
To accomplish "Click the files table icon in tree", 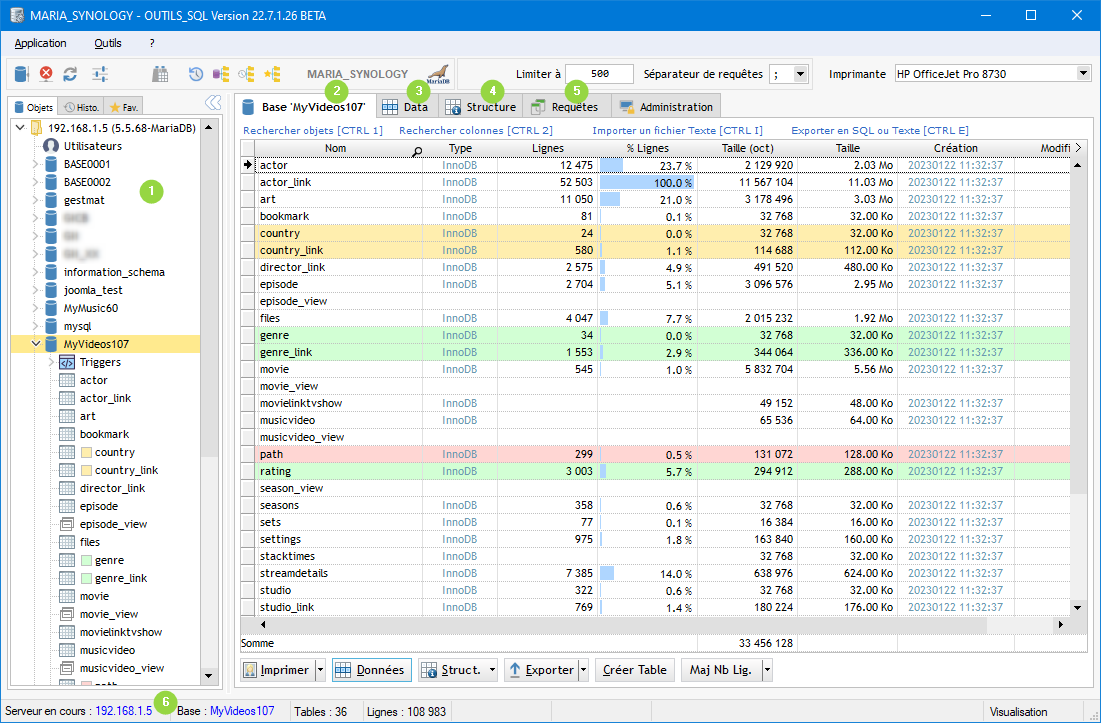I will pos(67,542).
